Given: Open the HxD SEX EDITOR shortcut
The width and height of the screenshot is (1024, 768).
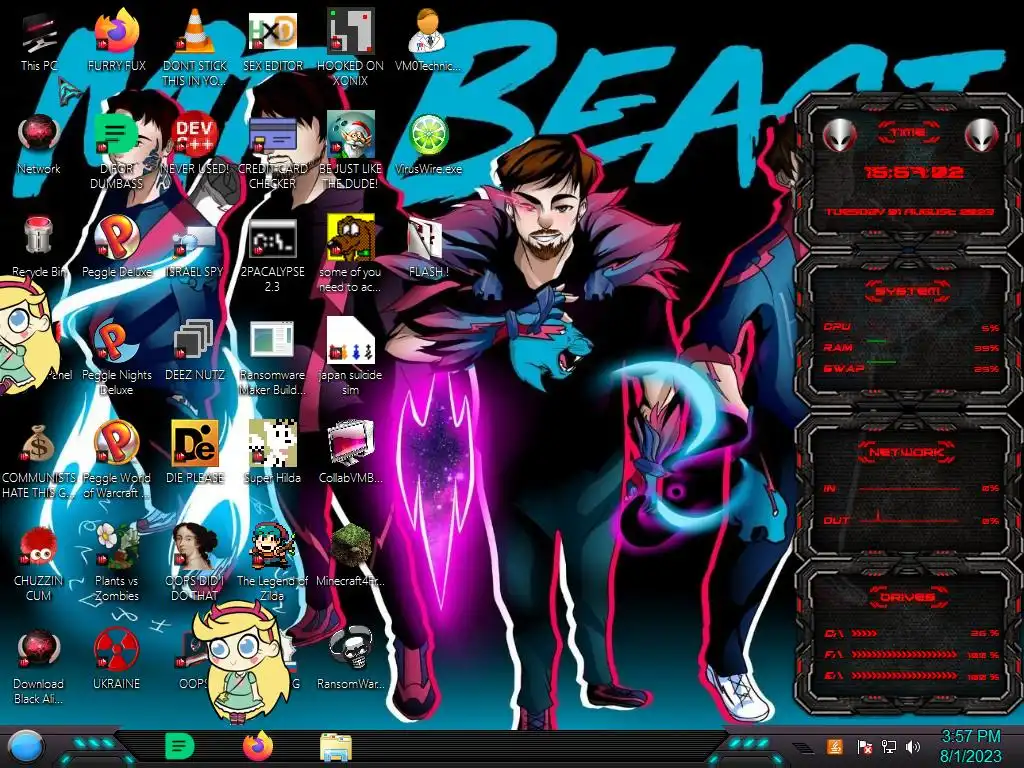Looking at the screenshot, I should 272,40.
